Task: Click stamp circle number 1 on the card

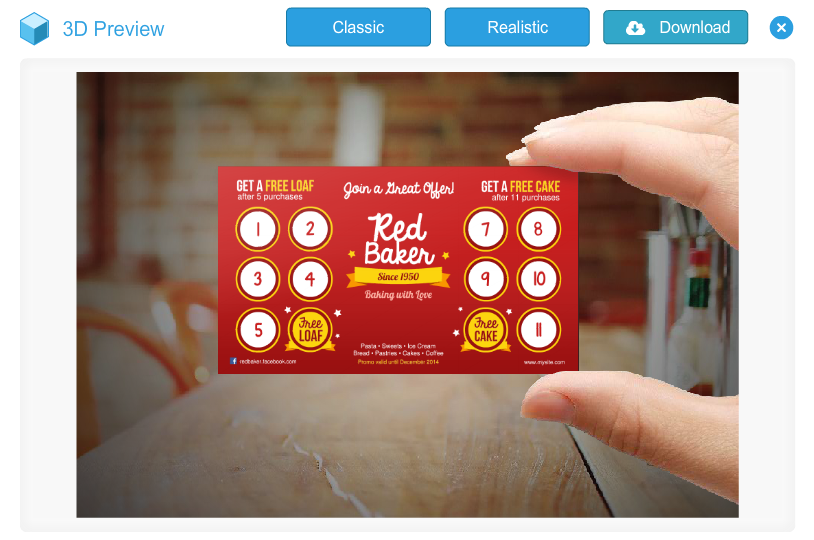Action: [x=257, y=229]
